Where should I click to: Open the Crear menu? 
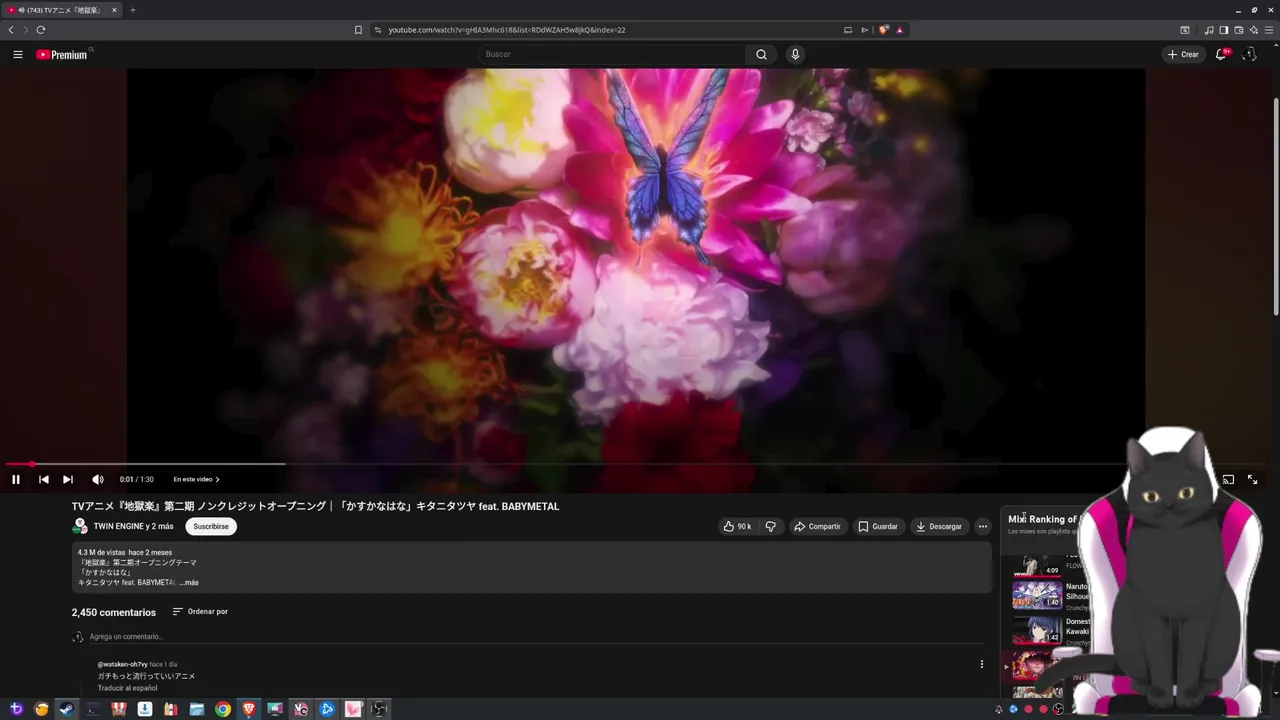(1183, 54)
